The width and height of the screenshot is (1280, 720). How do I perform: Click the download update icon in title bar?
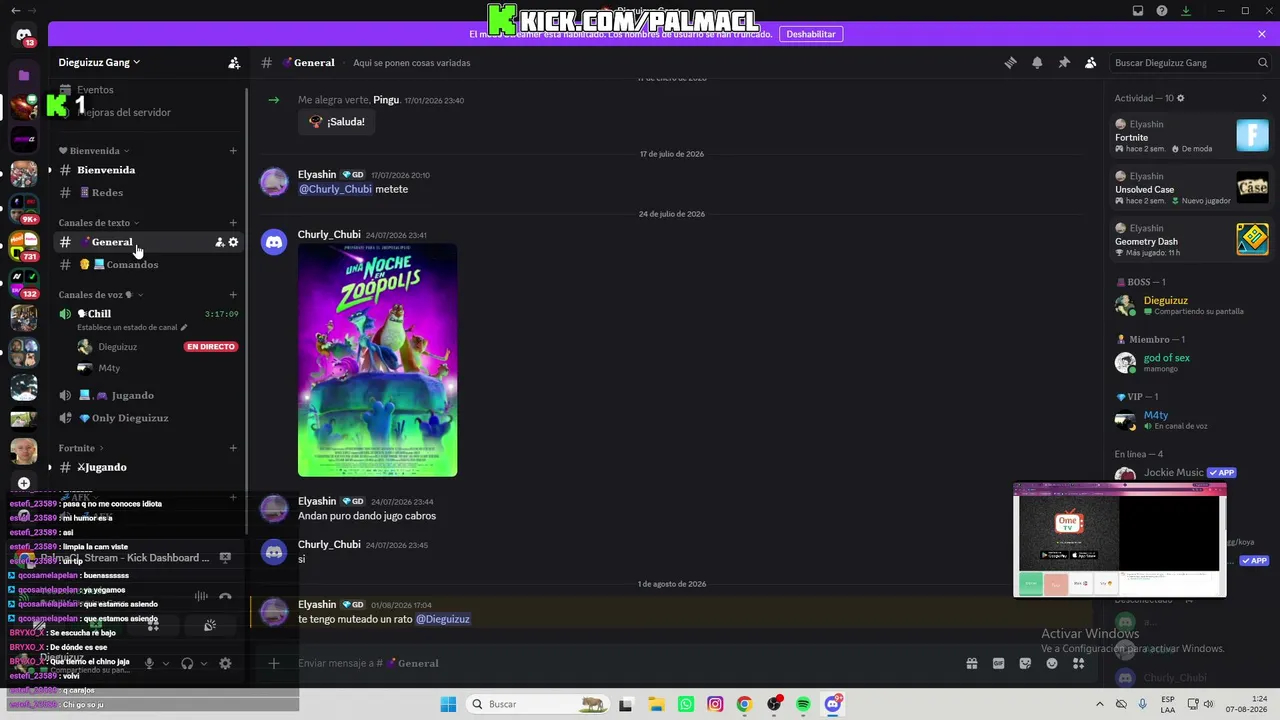pyautogui.click(x=1186, y=11)
